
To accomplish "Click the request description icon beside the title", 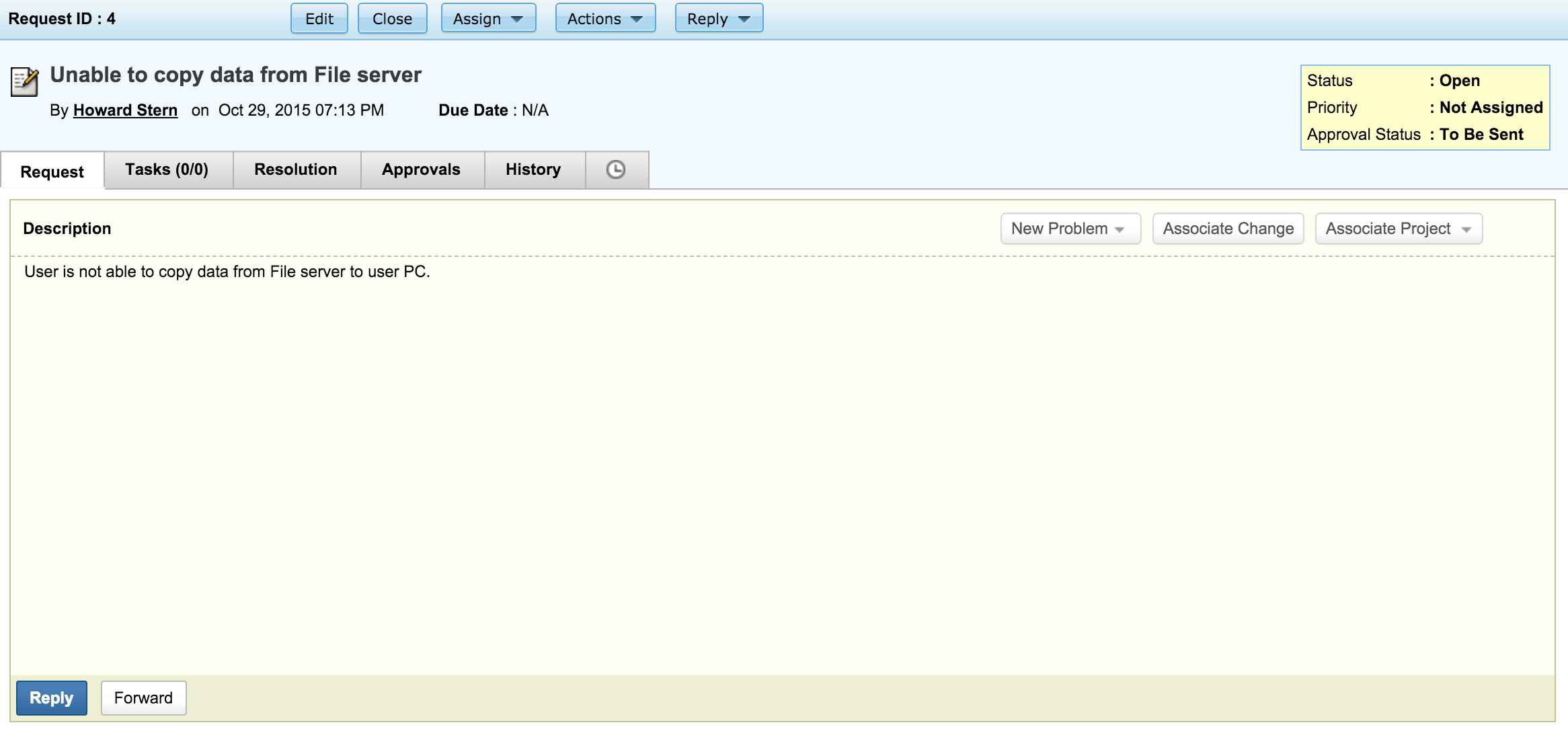I will click(24, 82).
